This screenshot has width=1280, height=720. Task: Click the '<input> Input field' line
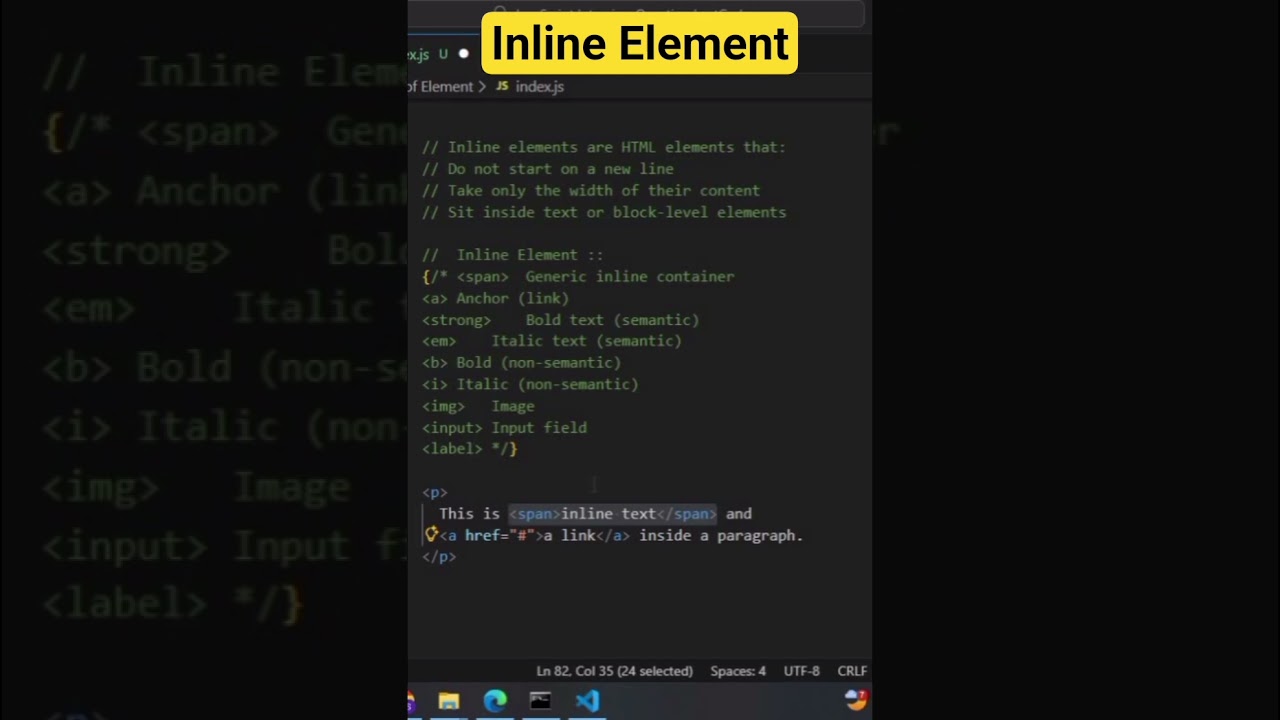pos(505,428)
